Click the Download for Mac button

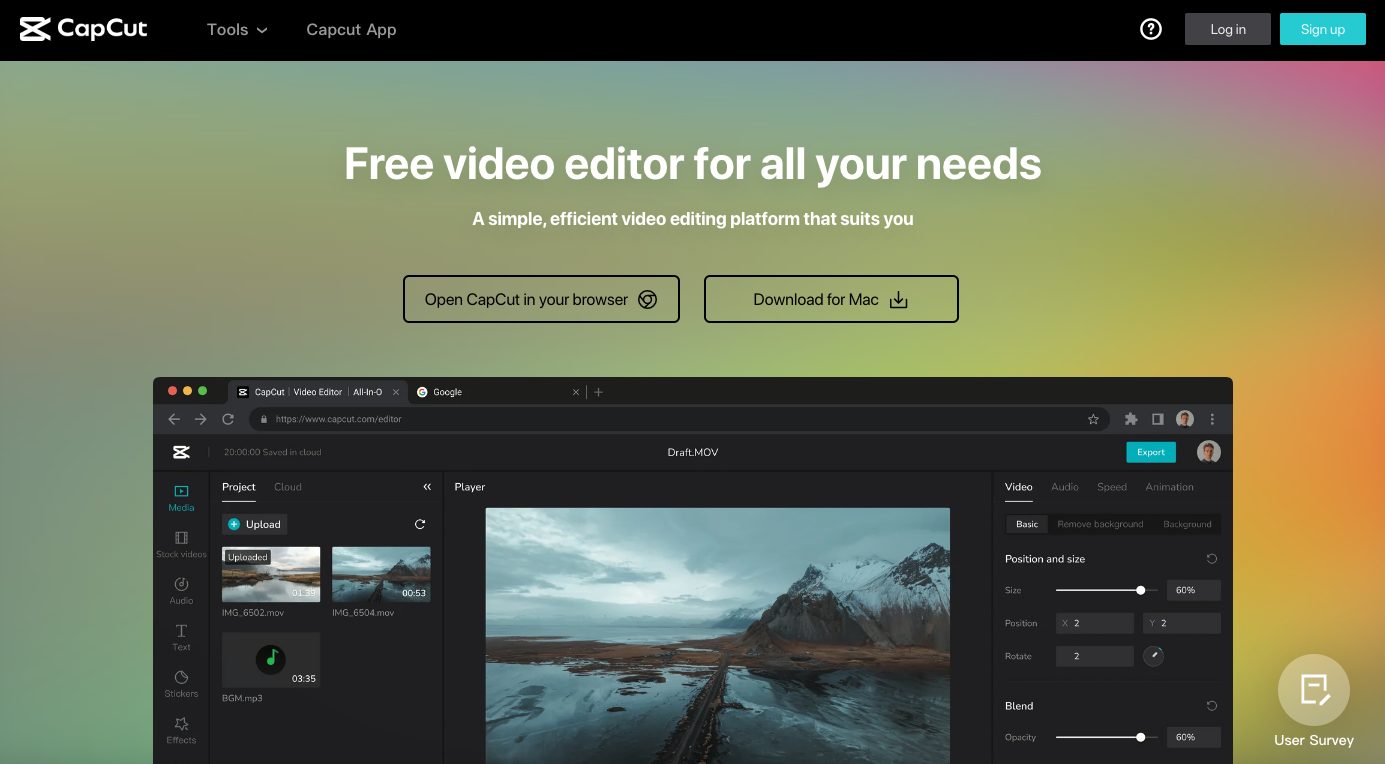(x=831, y=299)
